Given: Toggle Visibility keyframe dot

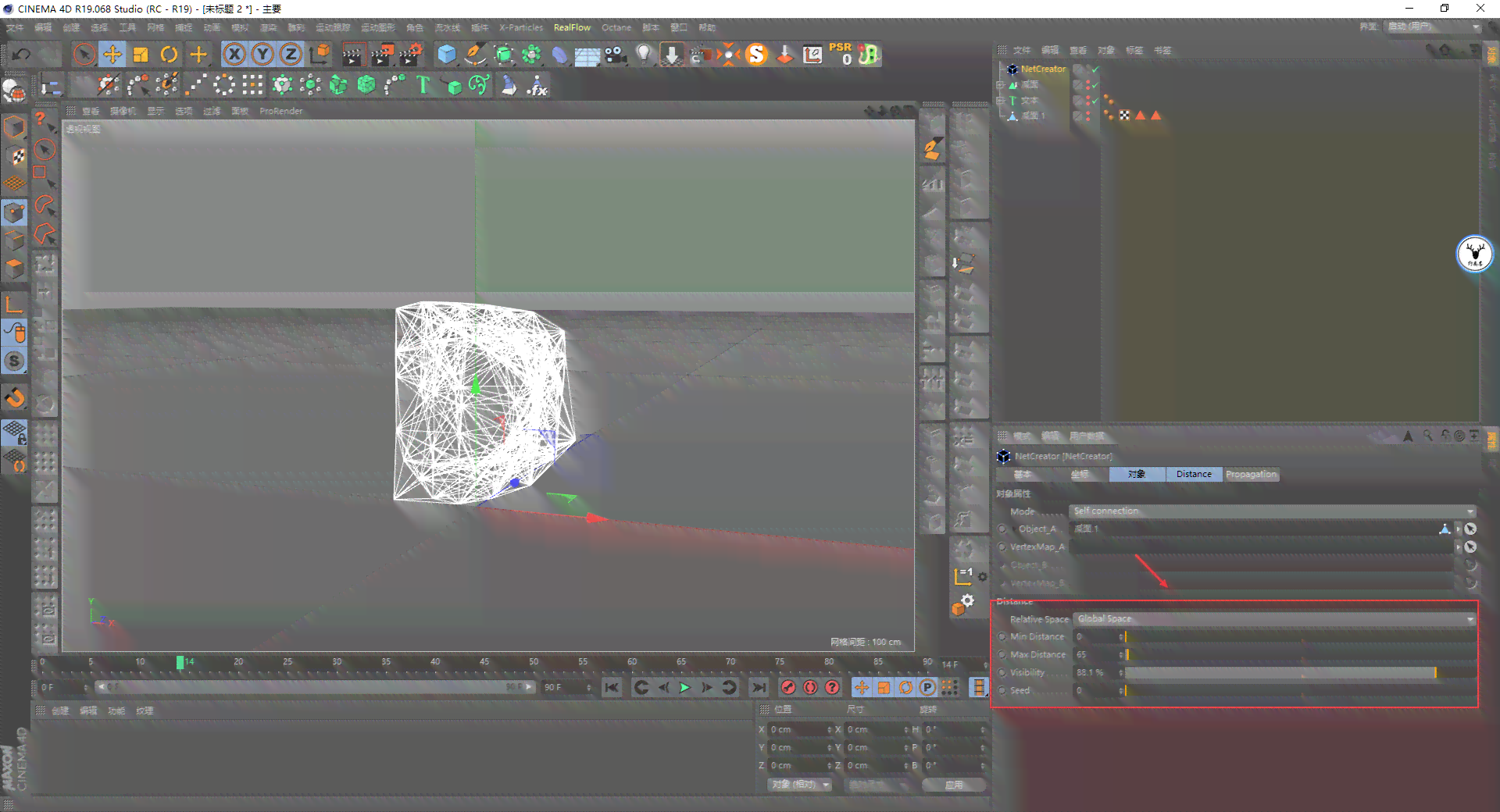Looking at the screenshot, I should (x=1002, y=672).
